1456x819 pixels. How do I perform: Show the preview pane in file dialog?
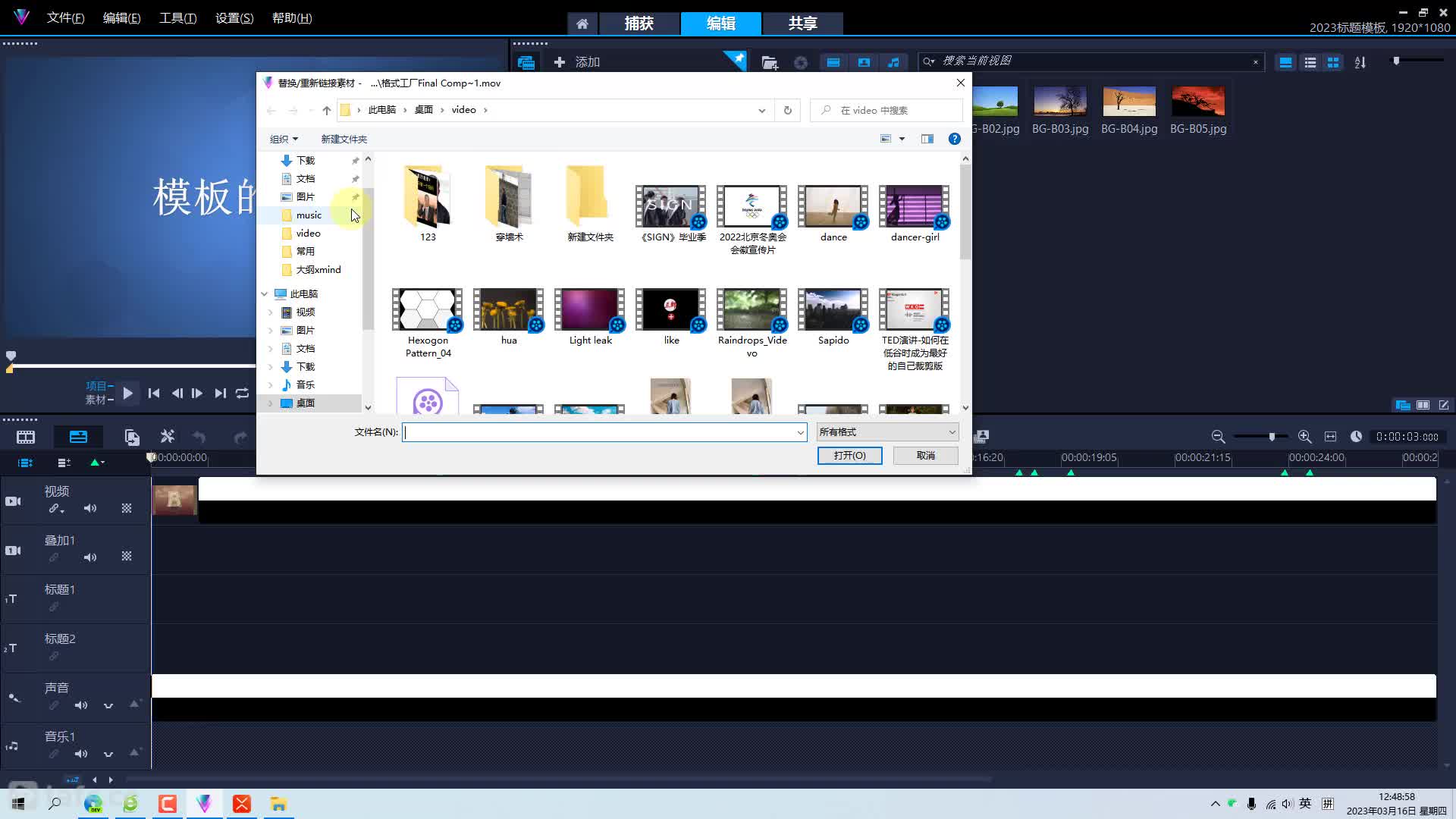coord(927,139)
